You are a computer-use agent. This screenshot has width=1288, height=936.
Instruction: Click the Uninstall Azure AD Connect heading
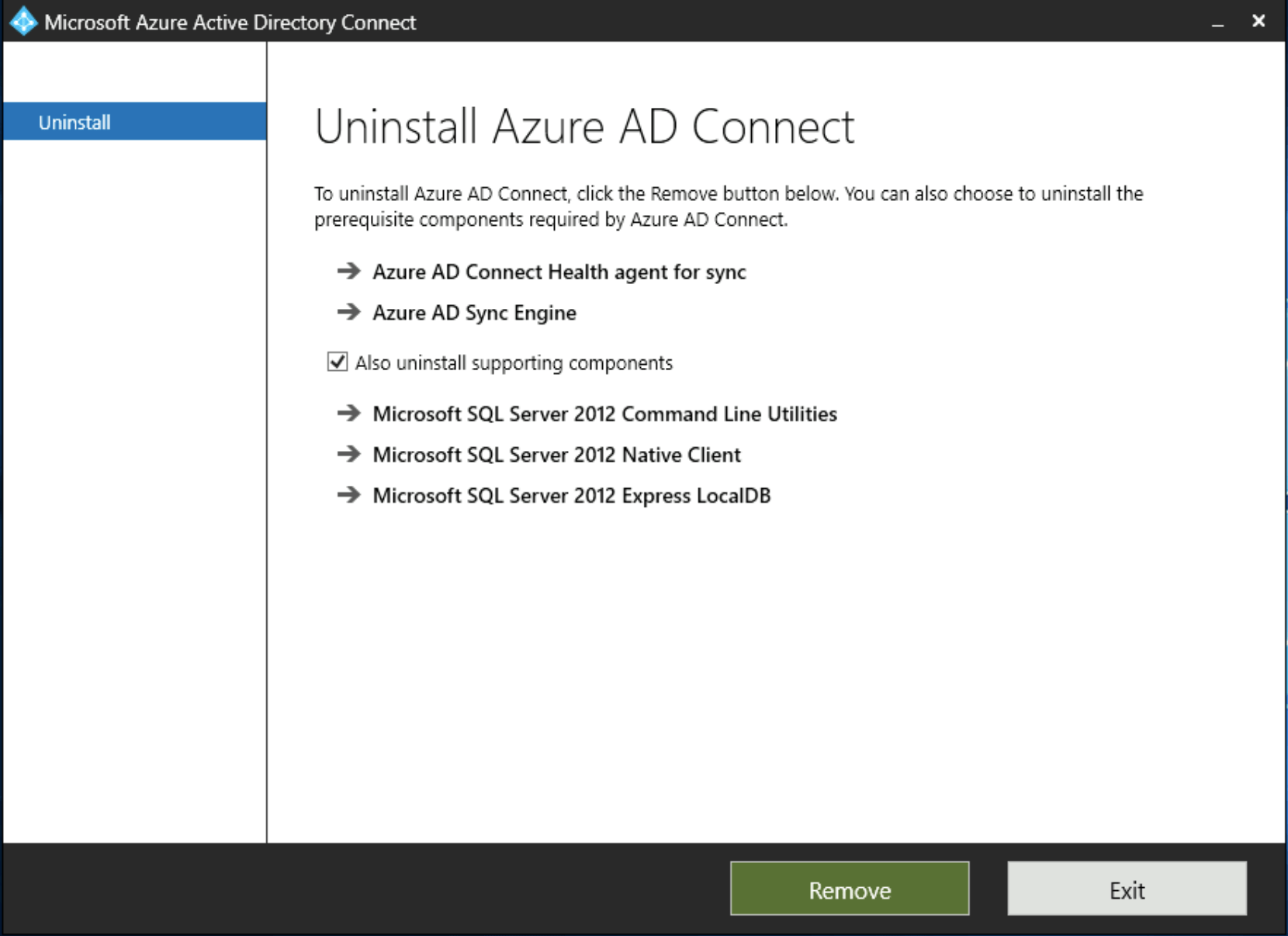584,126
